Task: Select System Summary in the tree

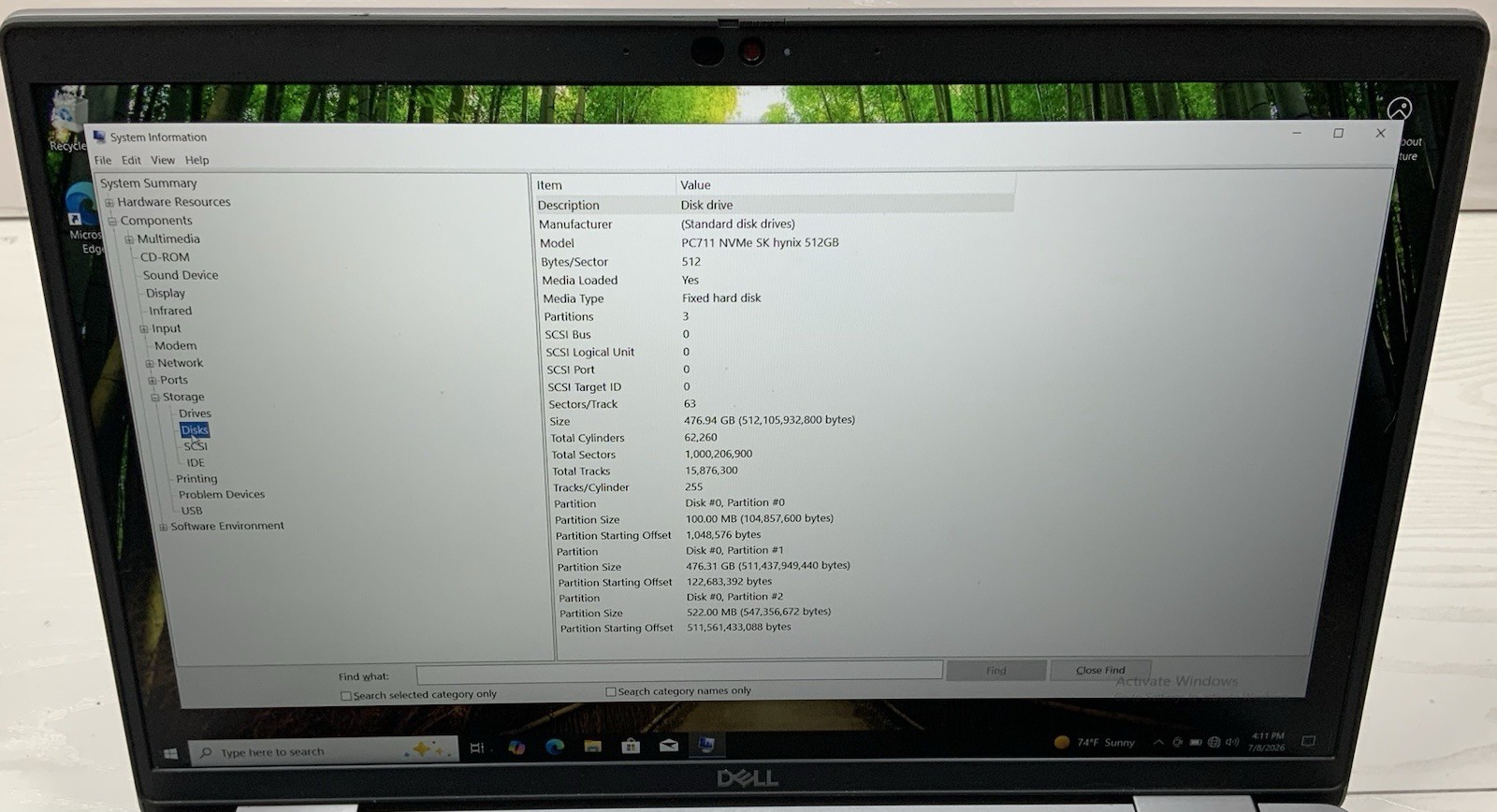Action: coord(149,183)
